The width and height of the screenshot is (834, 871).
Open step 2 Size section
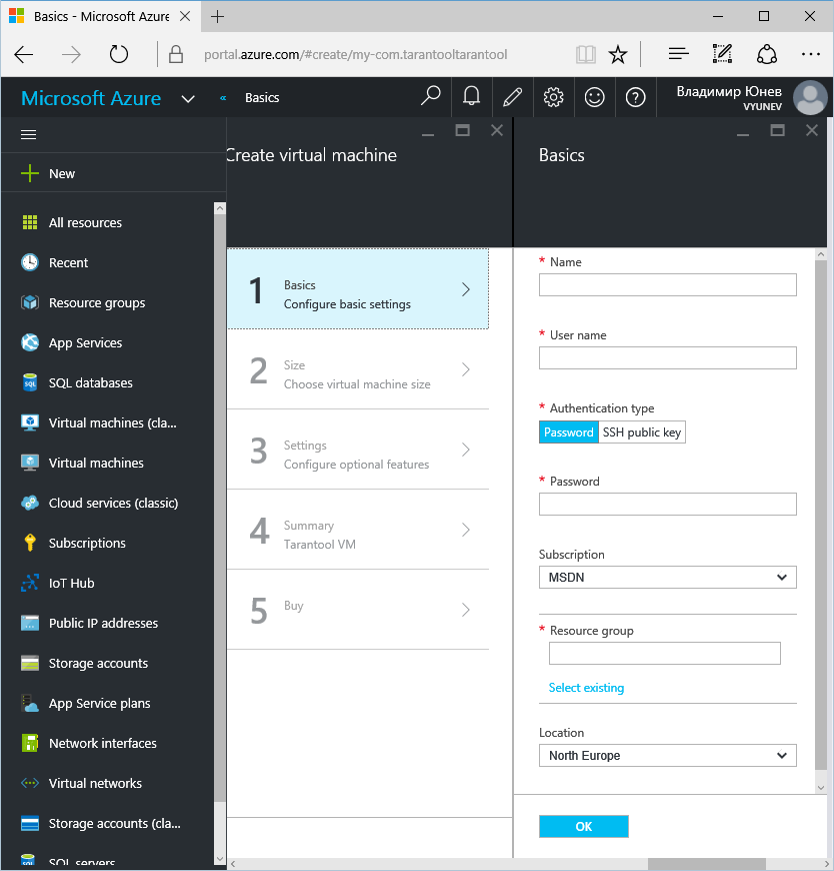358,369
